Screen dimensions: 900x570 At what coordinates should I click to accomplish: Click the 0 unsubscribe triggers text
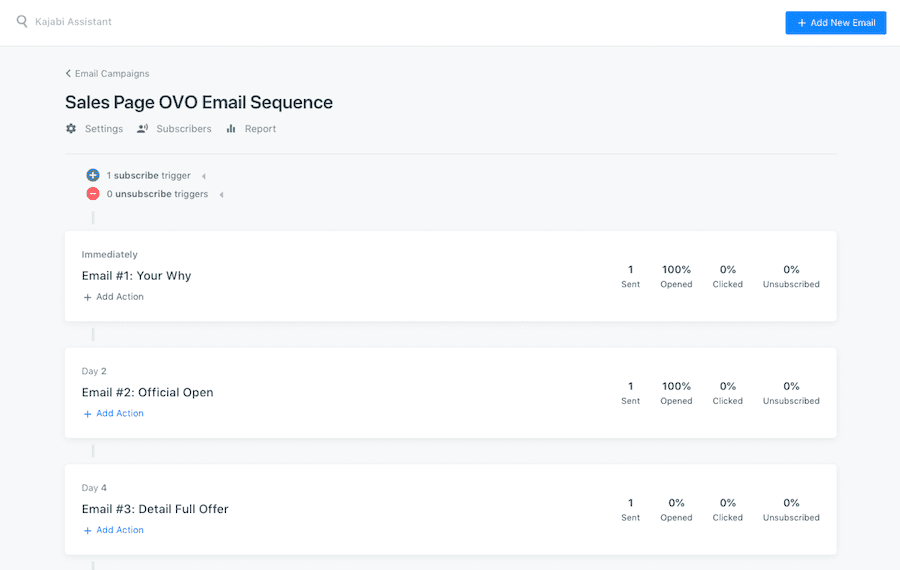(157, 194)
